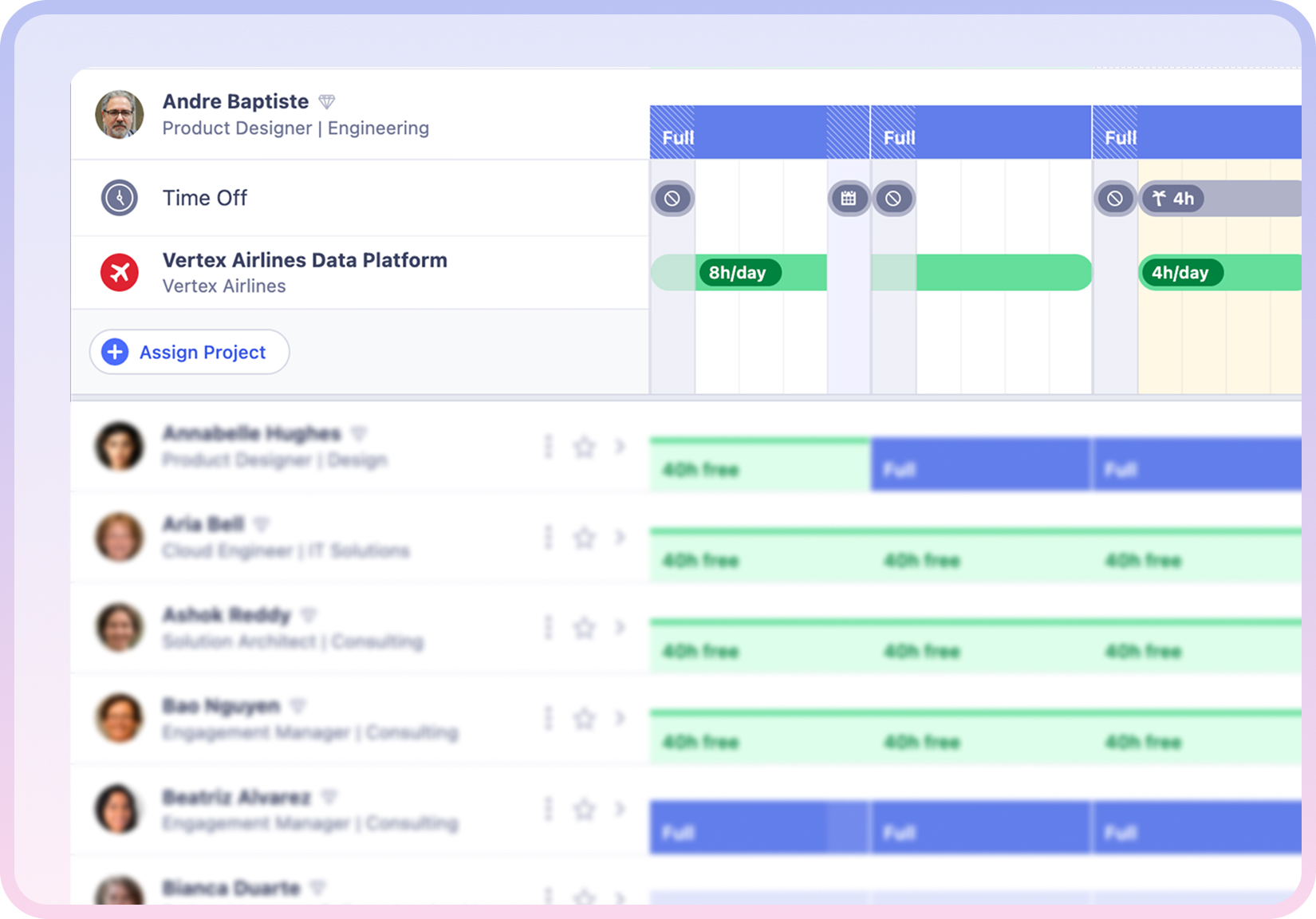This screenshot has height=919, width=1316.
Task: Click Annabelle Hughes's avatar
Action: coord(120,447)
